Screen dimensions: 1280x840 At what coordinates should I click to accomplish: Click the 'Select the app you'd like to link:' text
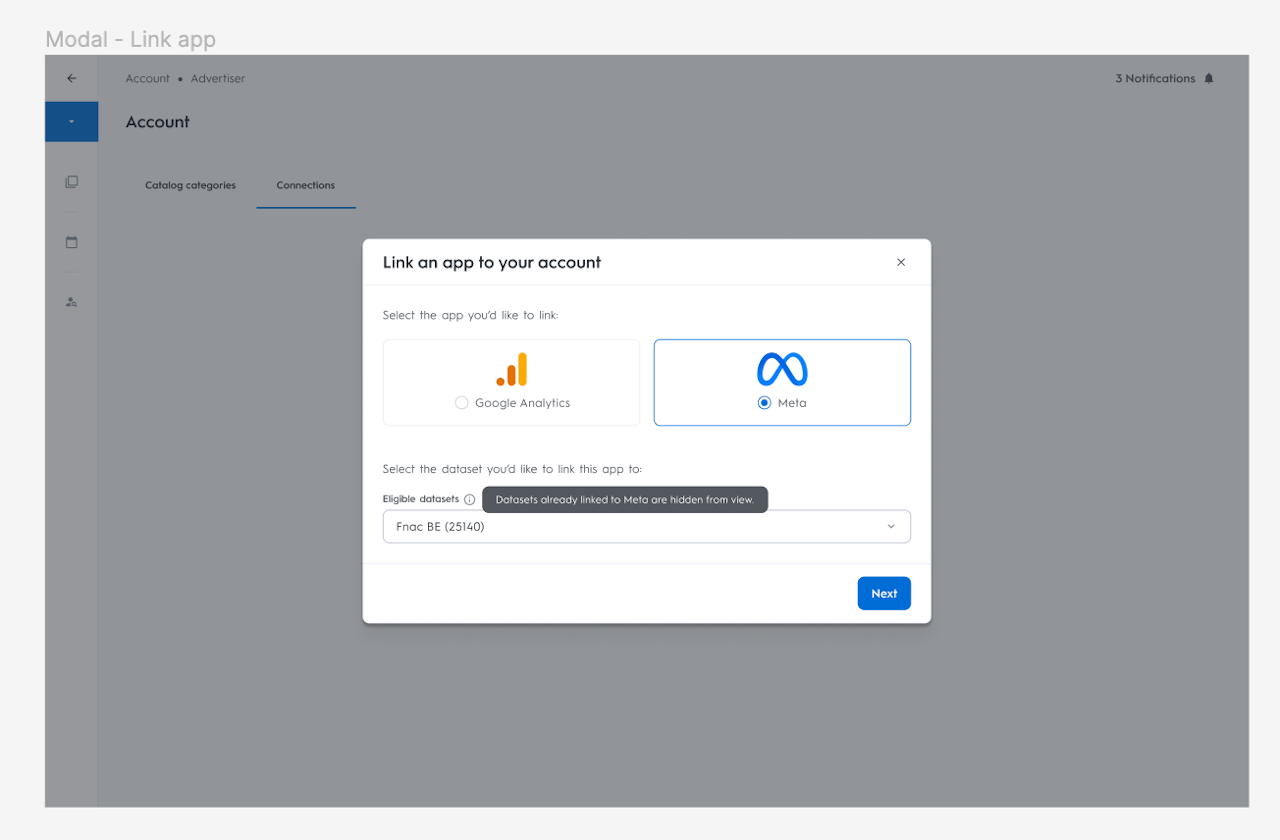[x=470, y=315]
